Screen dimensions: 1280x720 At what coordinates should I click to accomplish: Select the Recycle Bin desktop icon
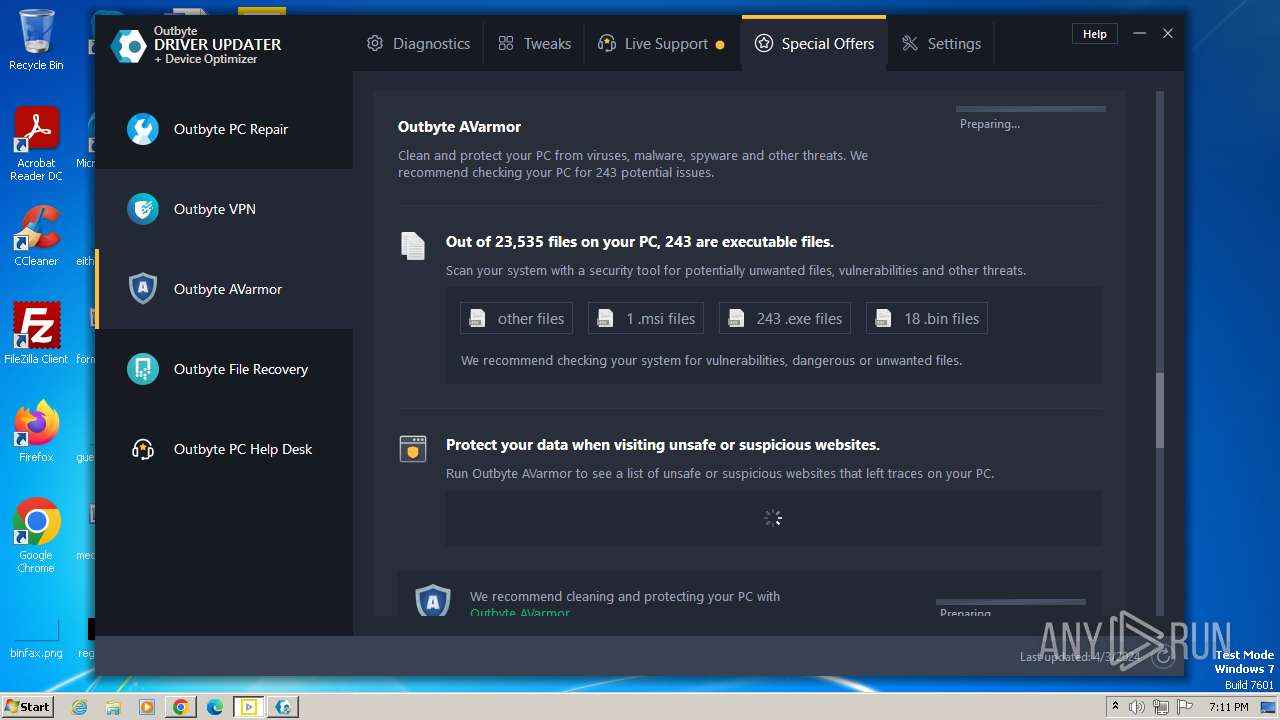pos(36,41)
